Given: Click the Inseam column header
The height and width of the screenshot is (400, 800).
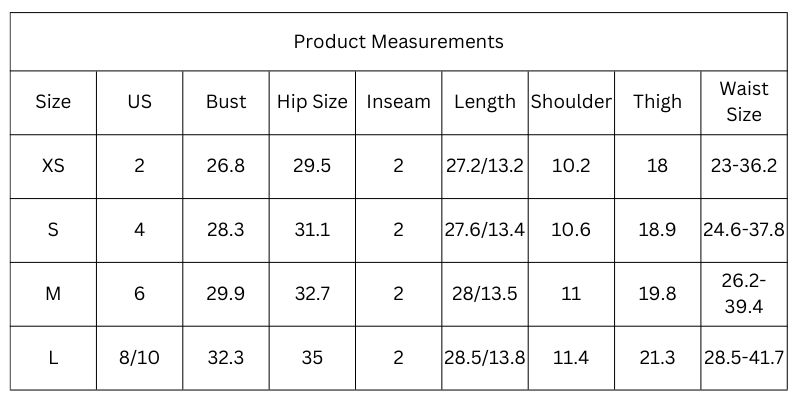Looking at the screenshot, I should 398,102.
